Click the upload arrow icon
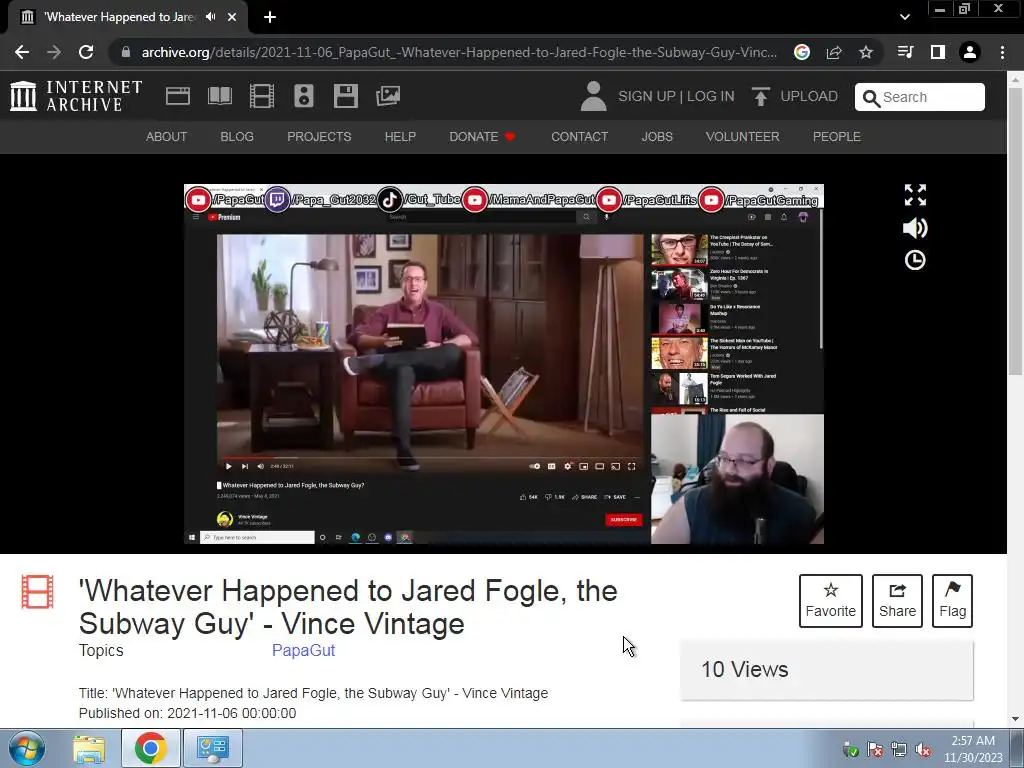The height and width of the screenshot is (768, 1024). 760,96
